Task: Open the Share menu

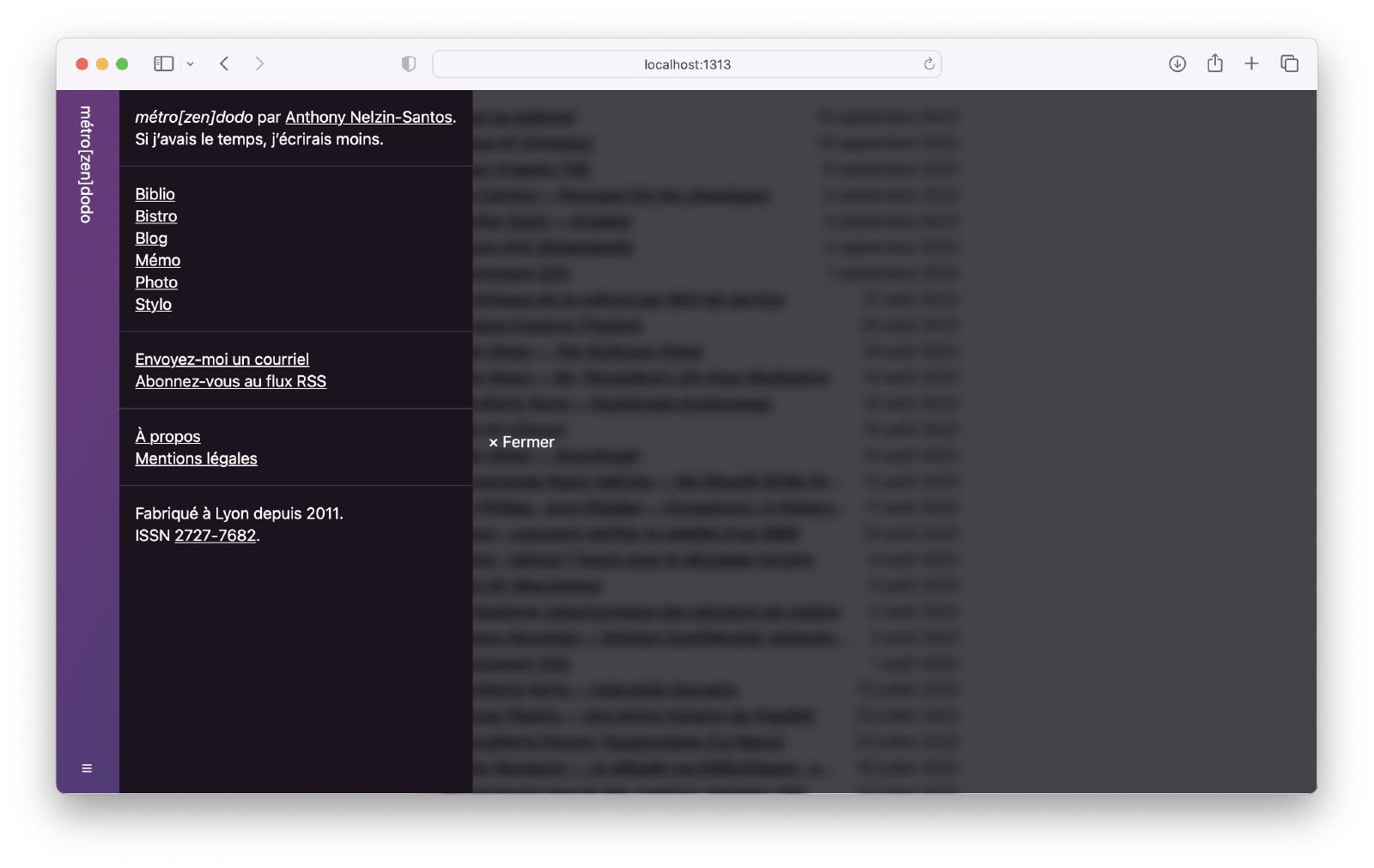Action: (x=1214, y=64)
